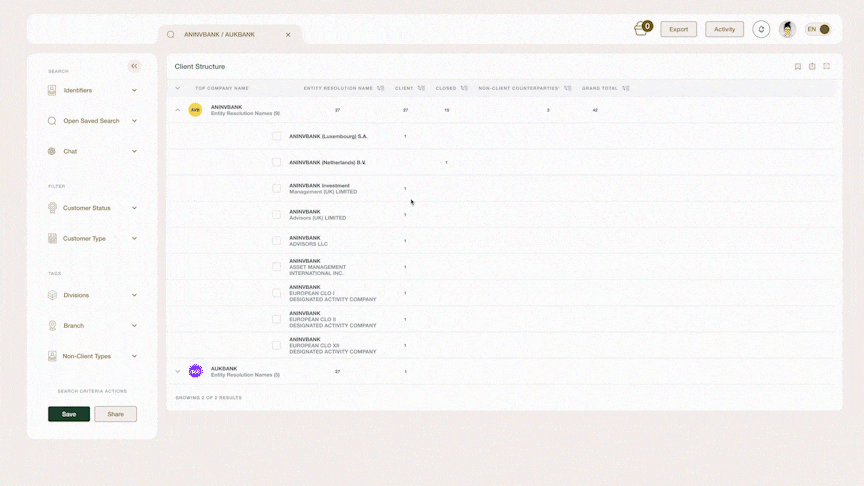Viewport: 864px width, 486px height.
Task: Click the Branch location pin icon
Action: tap(52, 326)
